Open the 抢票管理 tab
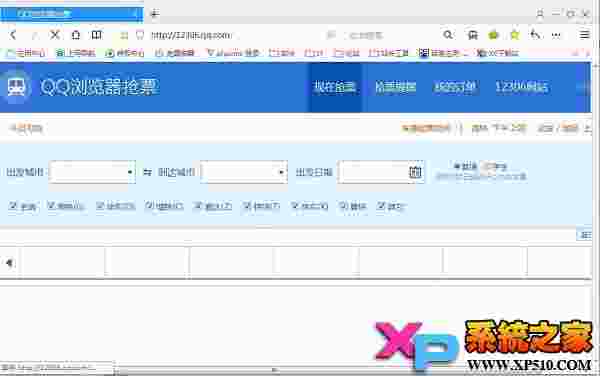The image size is (600, 376). pos(395,87)
